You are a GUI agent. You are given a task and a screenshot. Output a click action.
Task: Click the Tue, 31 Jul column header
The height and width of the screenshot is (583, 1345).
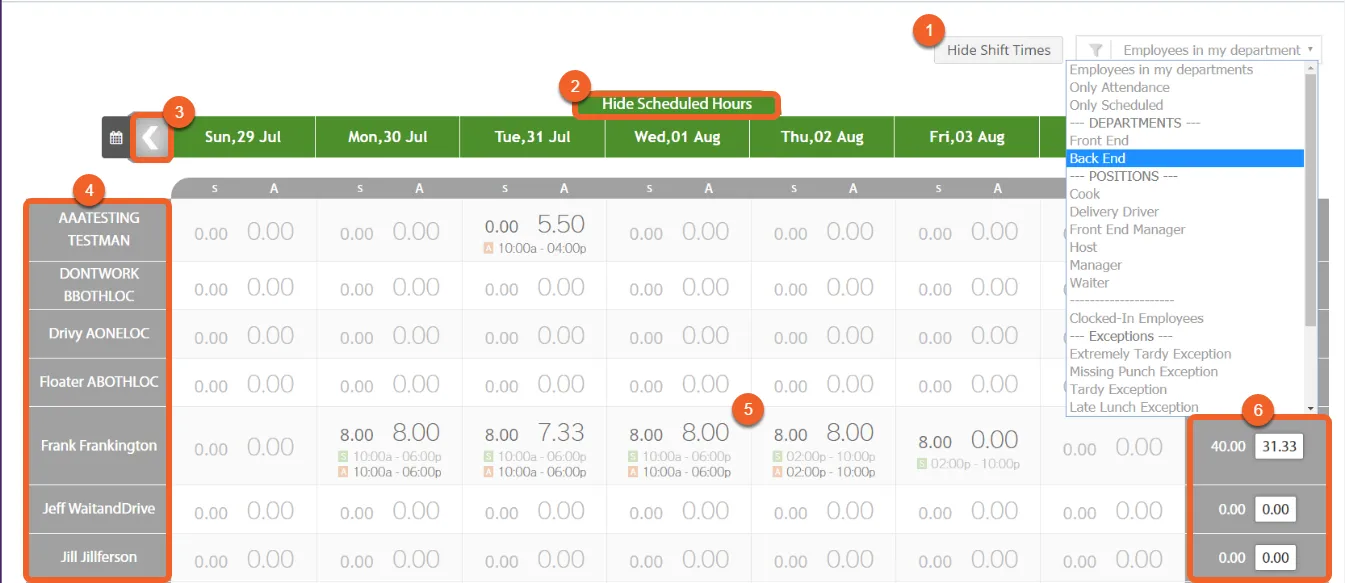point(533,137)
